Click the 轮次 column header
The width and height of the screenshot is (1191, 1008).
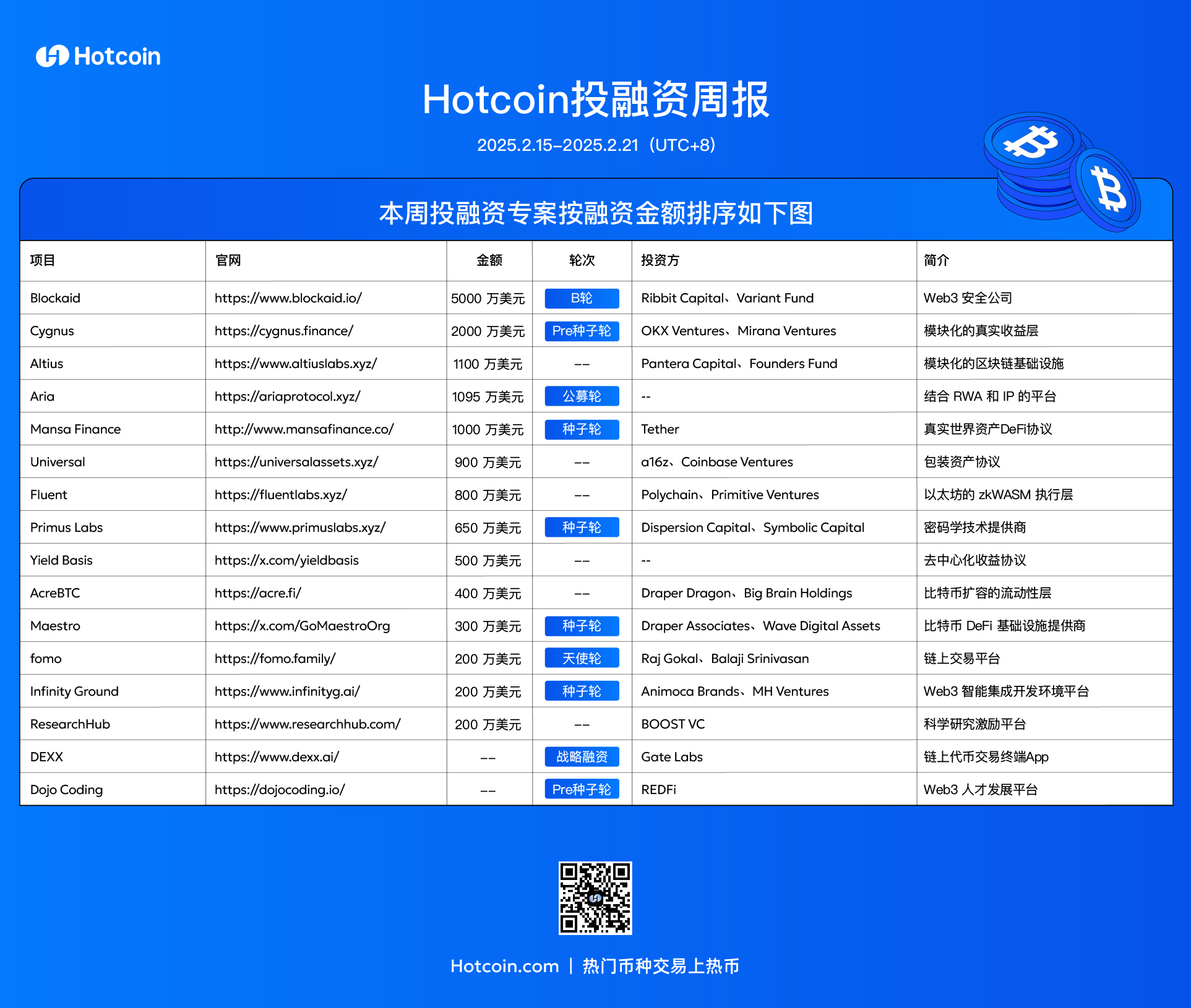(x=582, y=260)
